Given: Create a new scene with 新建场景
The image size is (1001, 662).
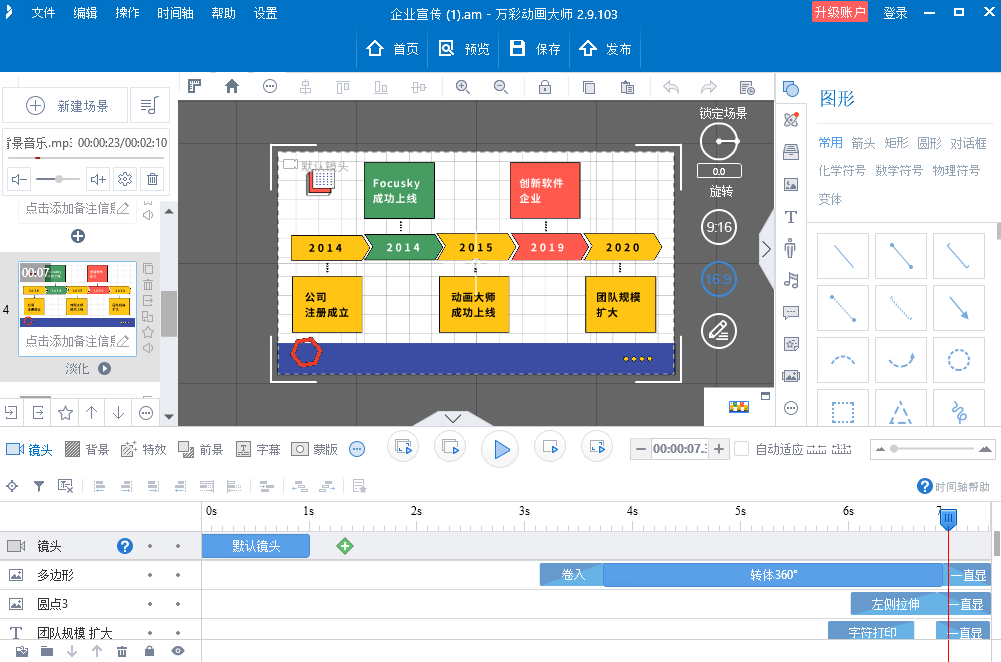Looking at the screenshot, I should pyautogui.click(x=66, y=105).
